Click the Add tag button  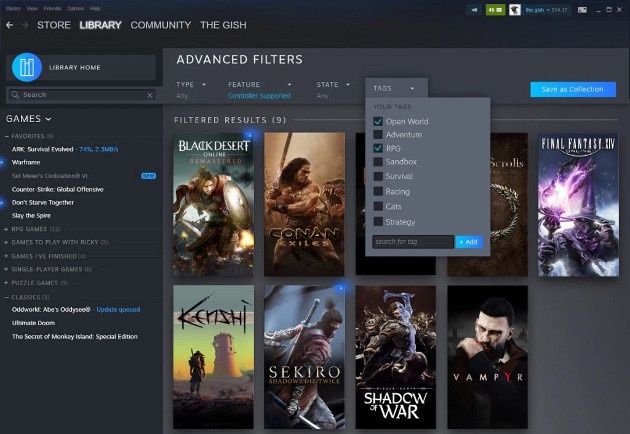click(x=469, y=242)
